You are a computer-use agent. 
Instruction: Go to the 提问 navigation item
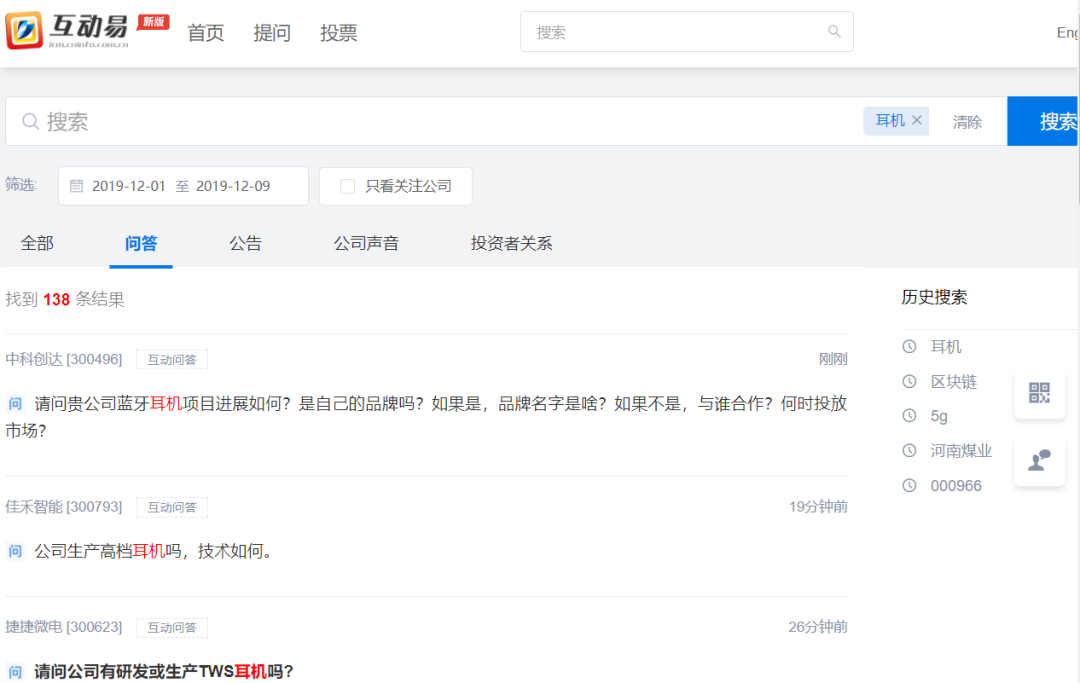point(272,32)
